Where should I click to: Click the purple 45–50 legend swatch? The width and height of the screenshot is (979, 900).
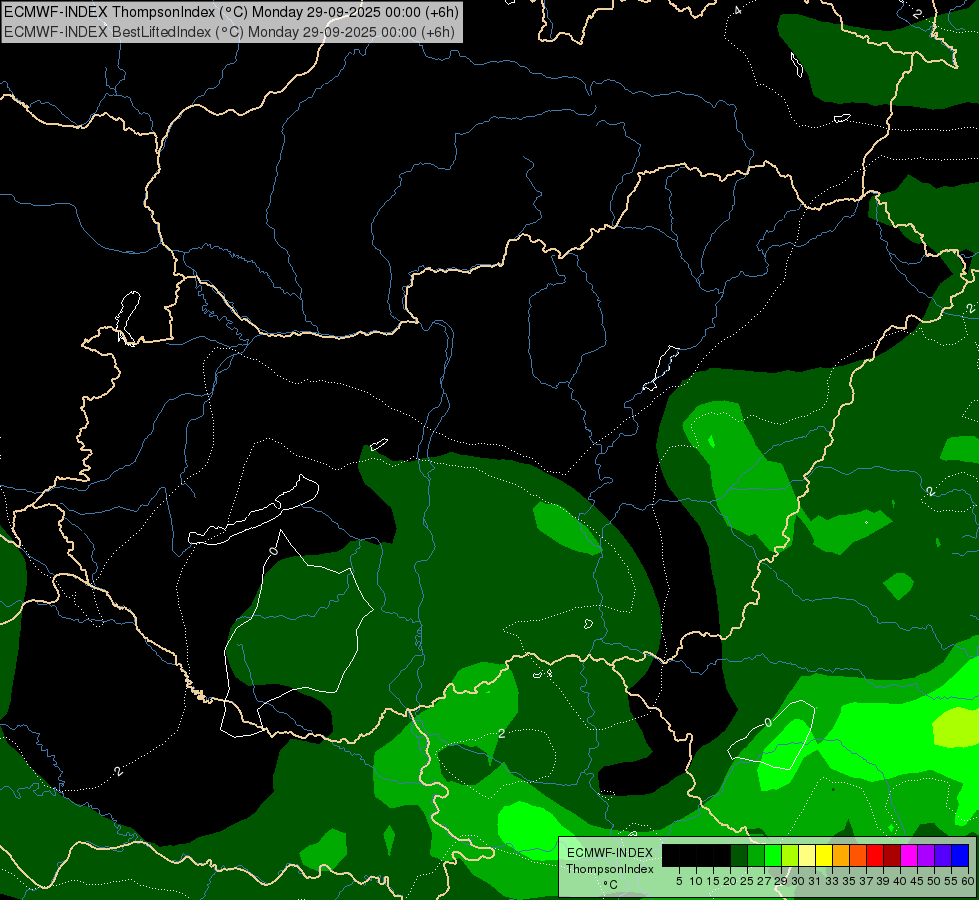pyautogui.click(x=926, y=855)
